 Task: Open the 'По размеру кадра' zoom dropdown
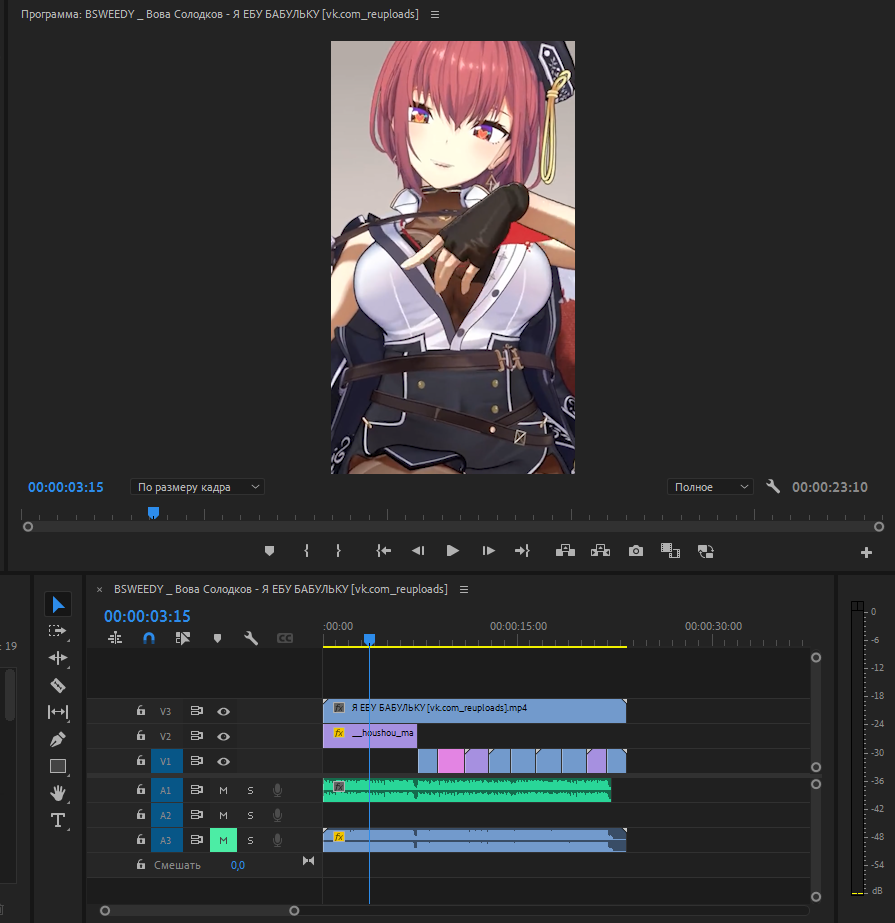point(197,487)
